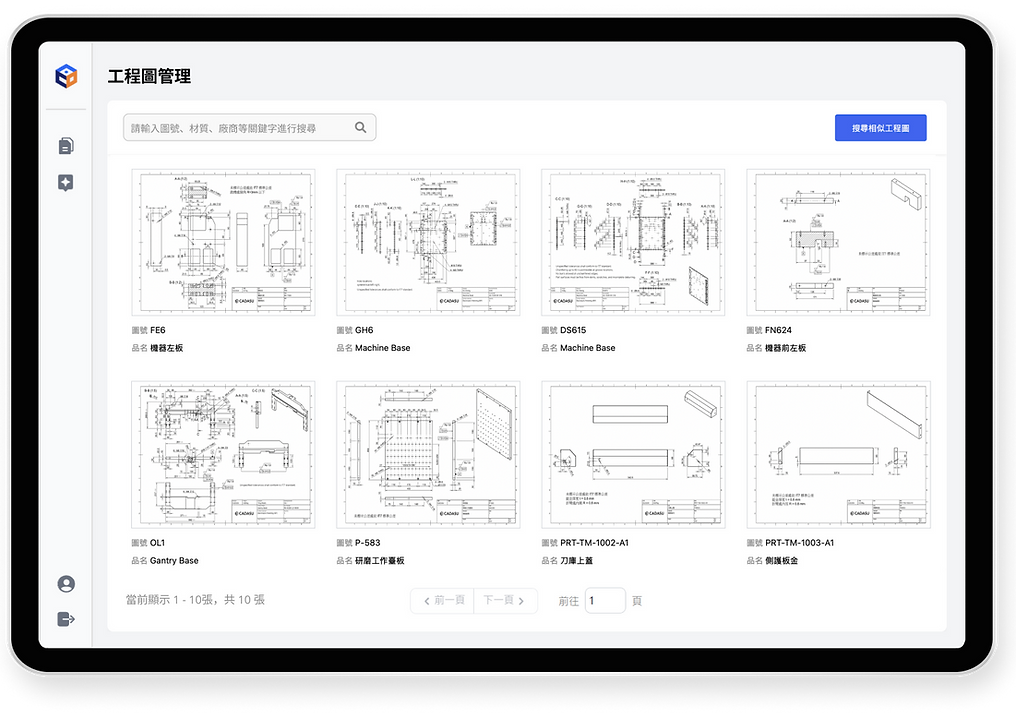Click the drawing number text FE6
1016x718 pixels.
(157, 330)
